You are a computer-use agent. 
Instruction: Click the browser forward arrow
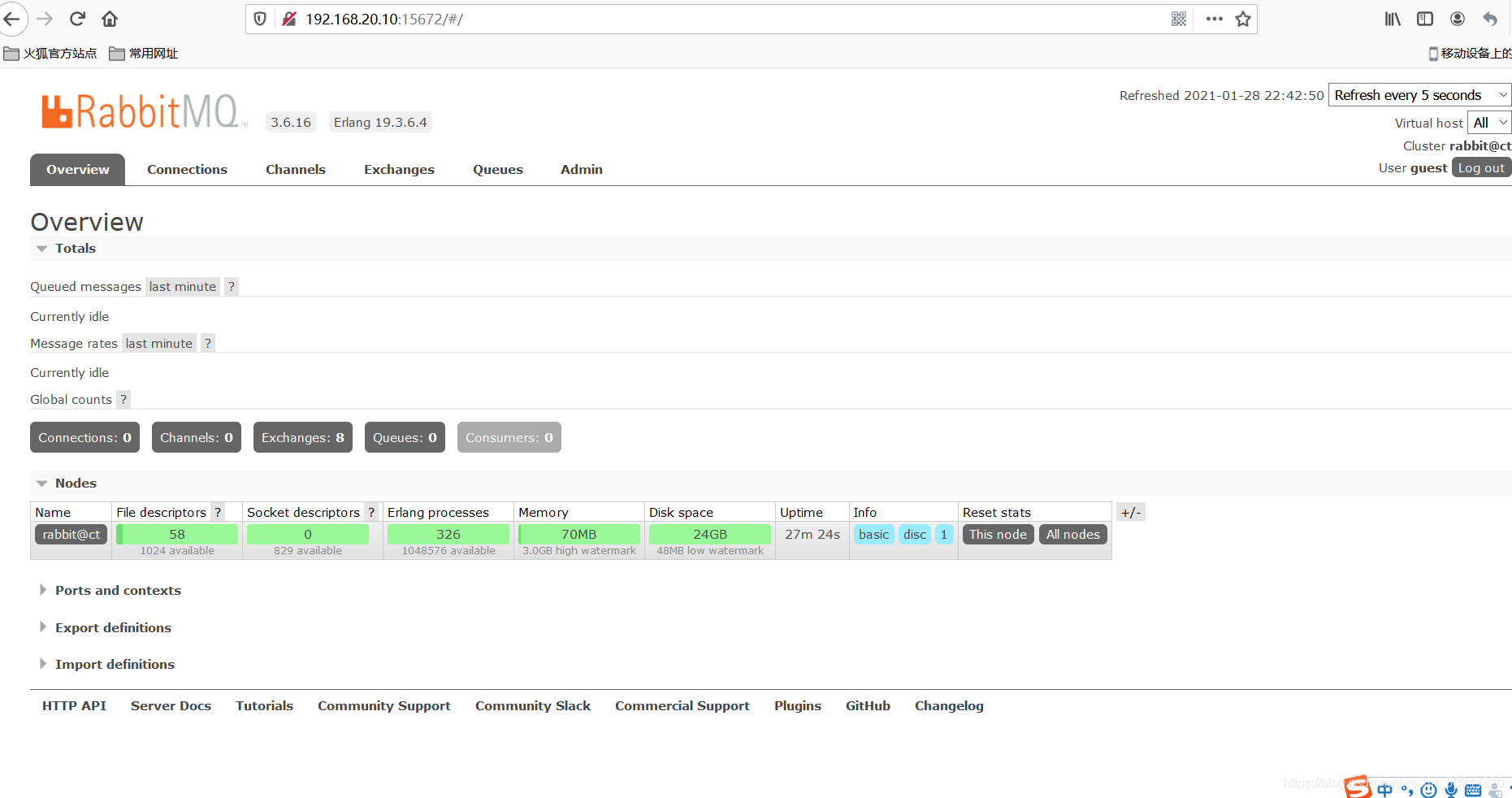[45, 19]
